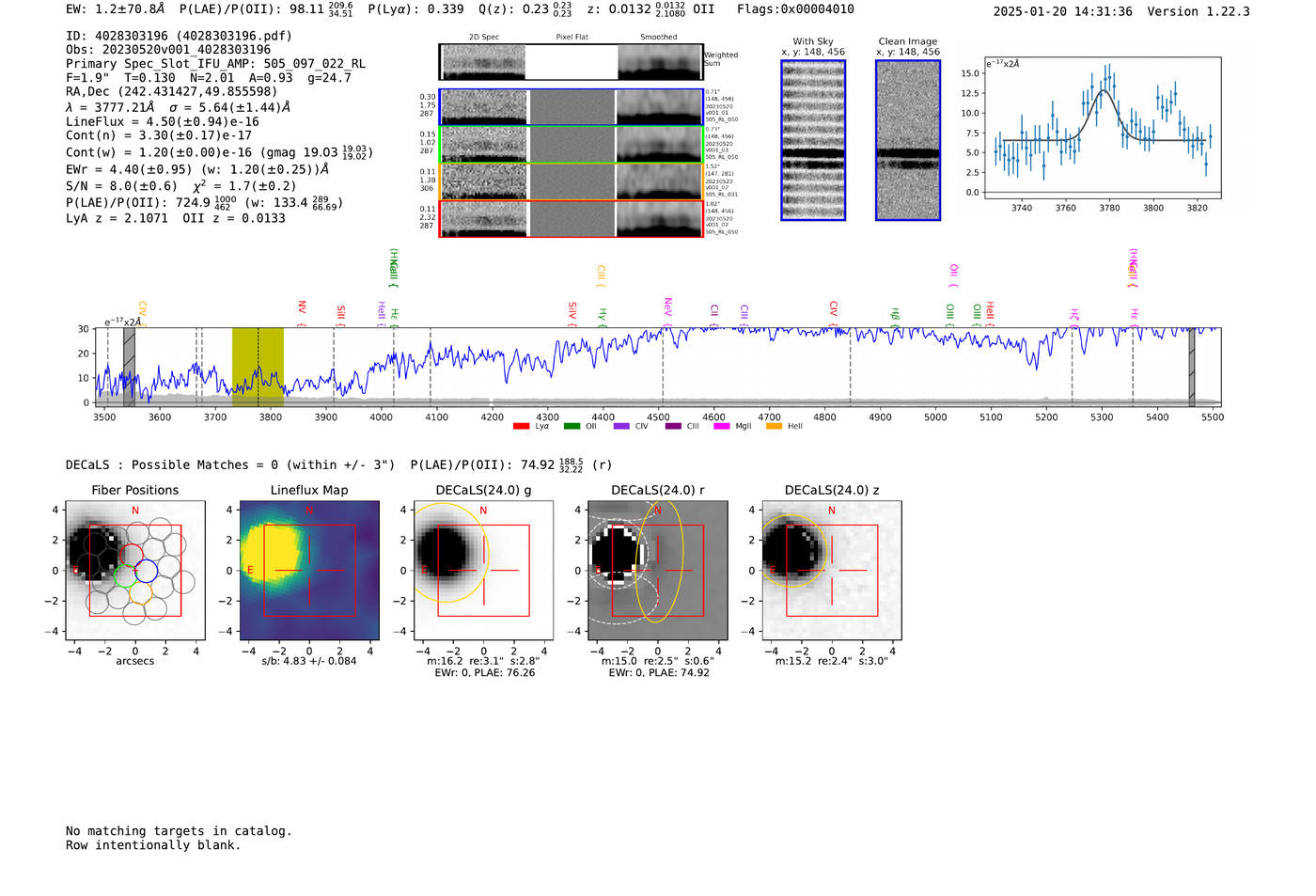Click the EWr: 0, PLAE: 74.92 caption
The height and width of the screenshot is (896, 1316).
[659, 672]
